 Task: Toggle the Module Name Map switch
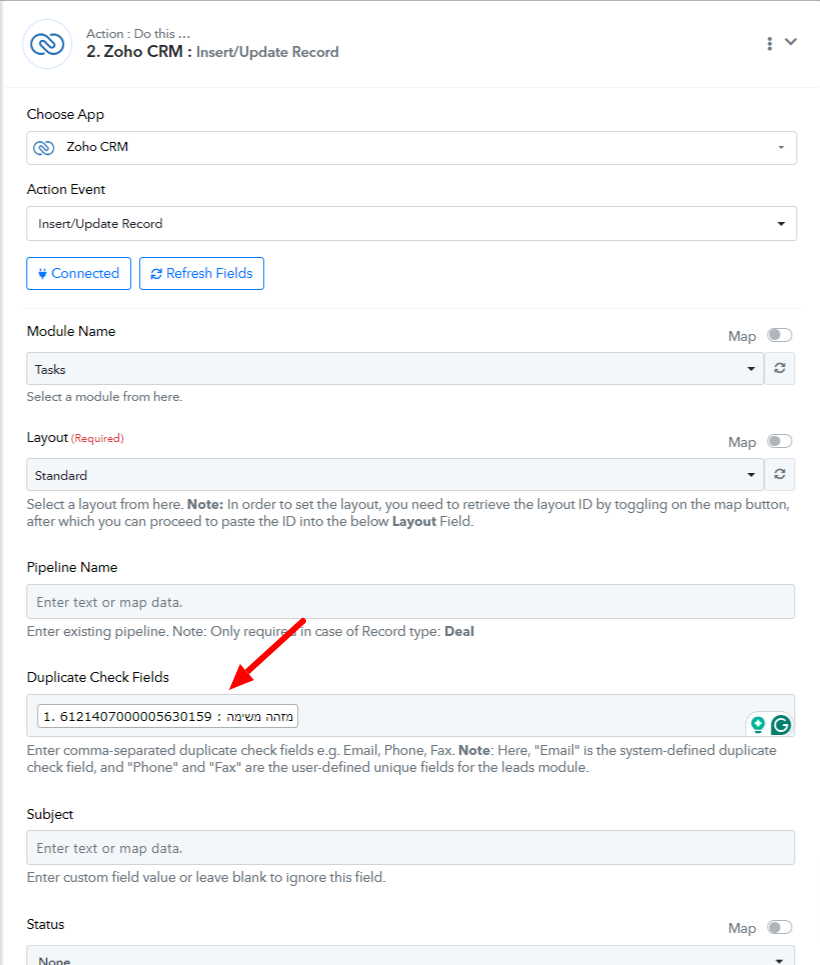[x=779, y=335]
